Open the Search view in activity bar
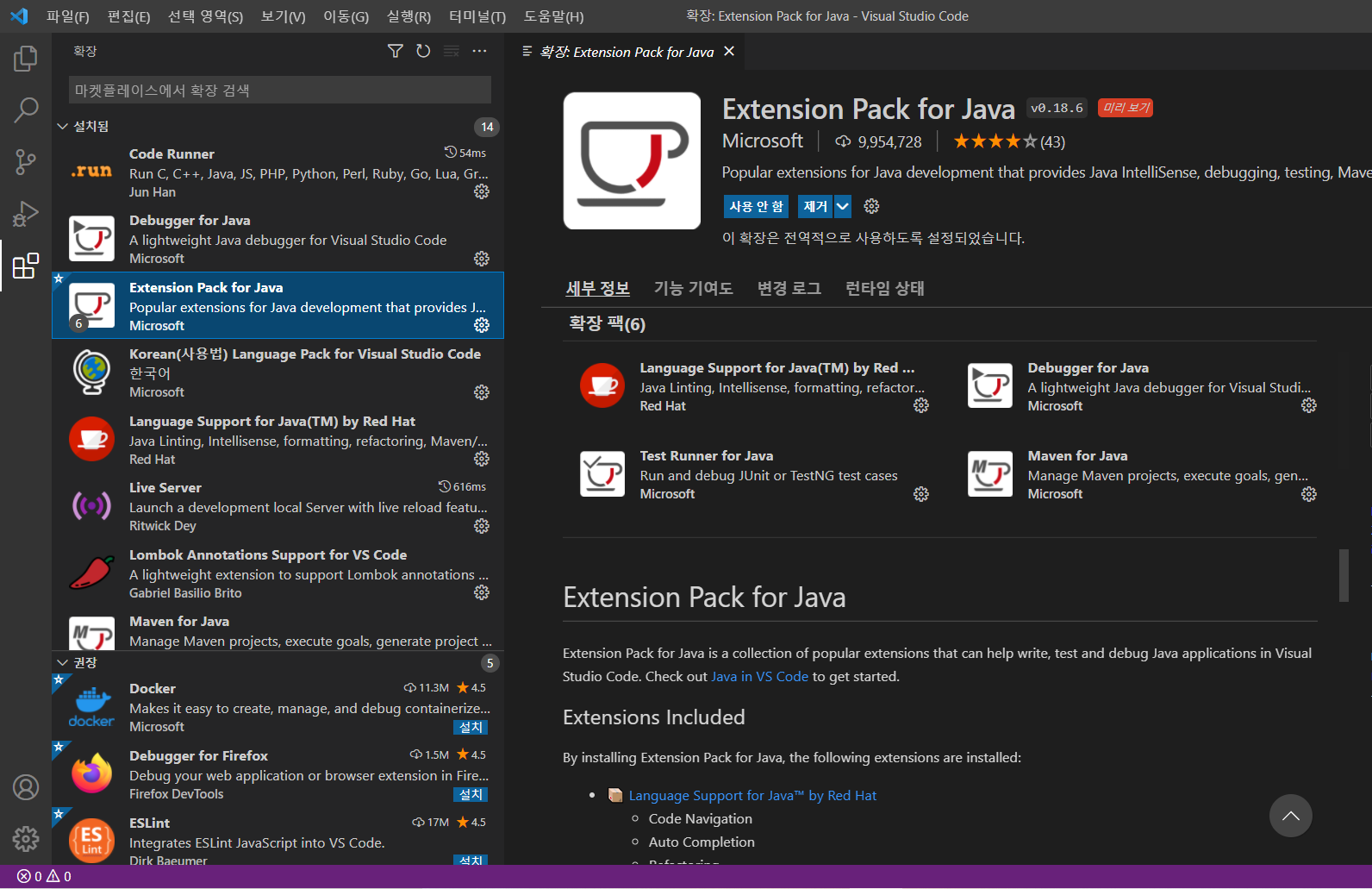Image resolution: width=1372 pixels, height=889 pixels. [26, 110]
